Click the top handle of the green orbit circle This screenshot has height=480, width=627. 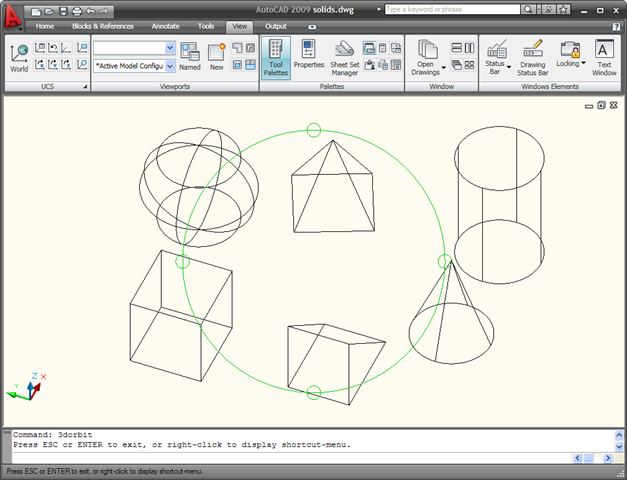(313, 130)
